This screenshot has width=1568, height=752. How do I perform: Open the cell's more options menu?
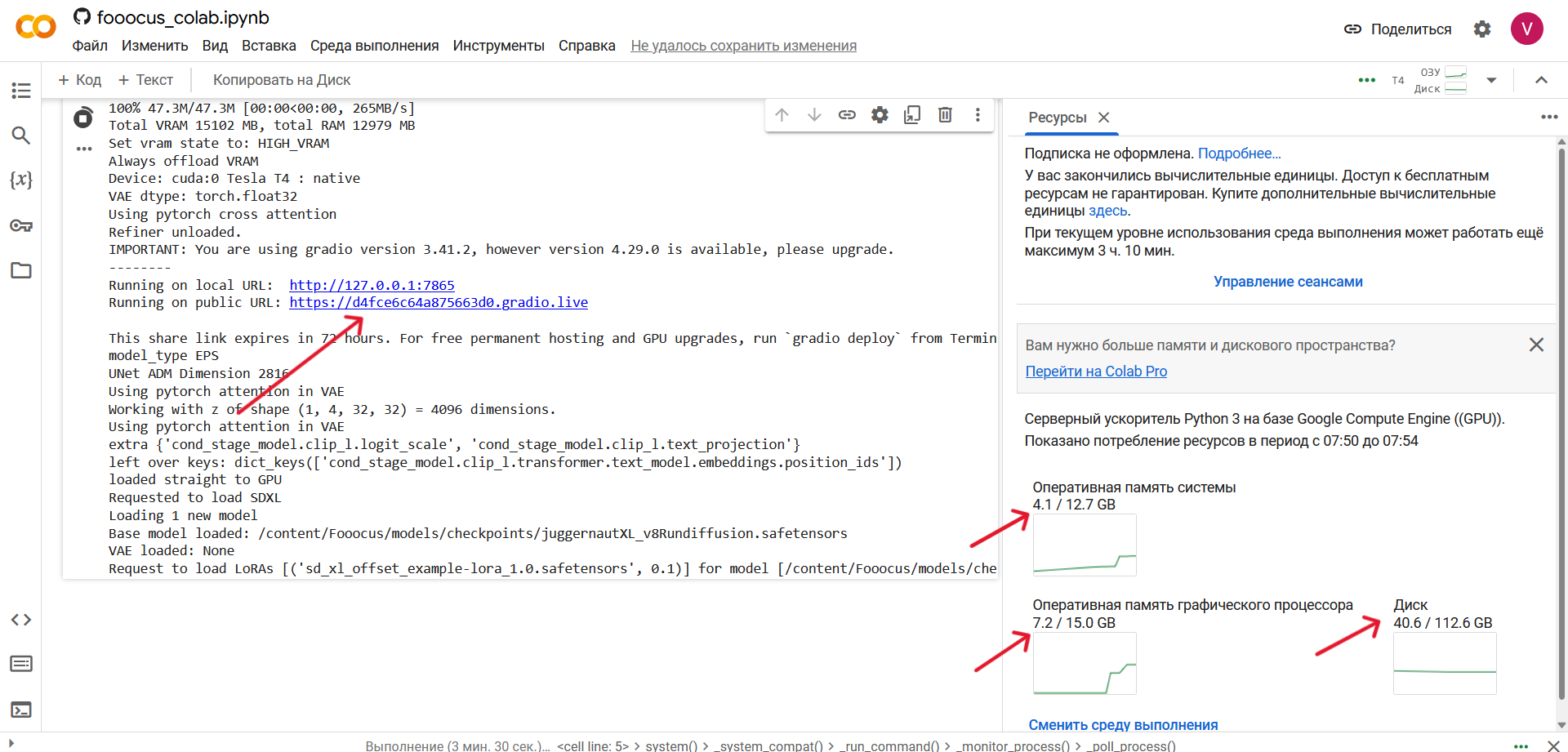978,115
